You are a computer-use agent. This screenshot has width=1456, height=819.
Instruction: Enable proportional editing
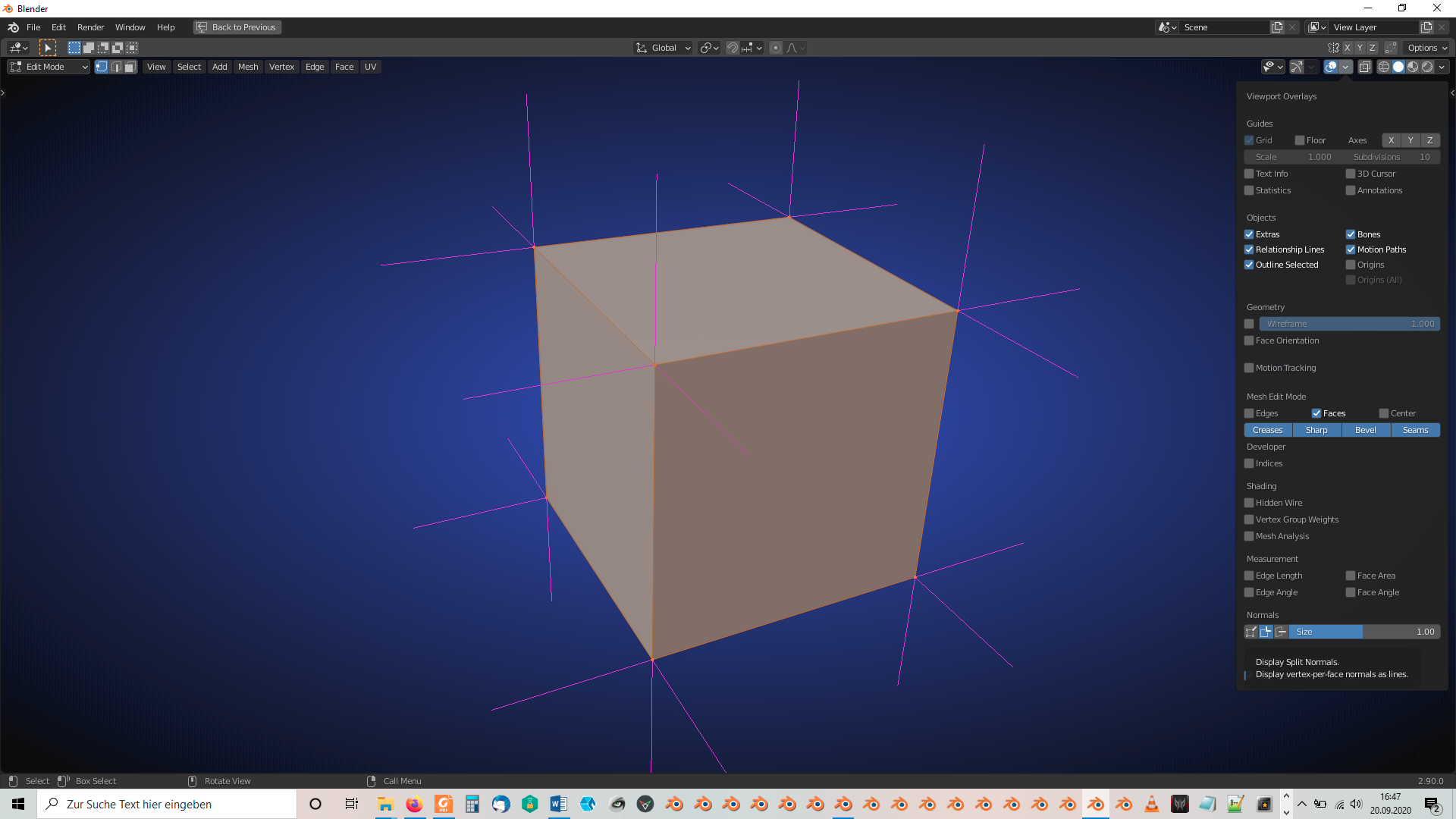pyautogui.click(x=775, y=48)
